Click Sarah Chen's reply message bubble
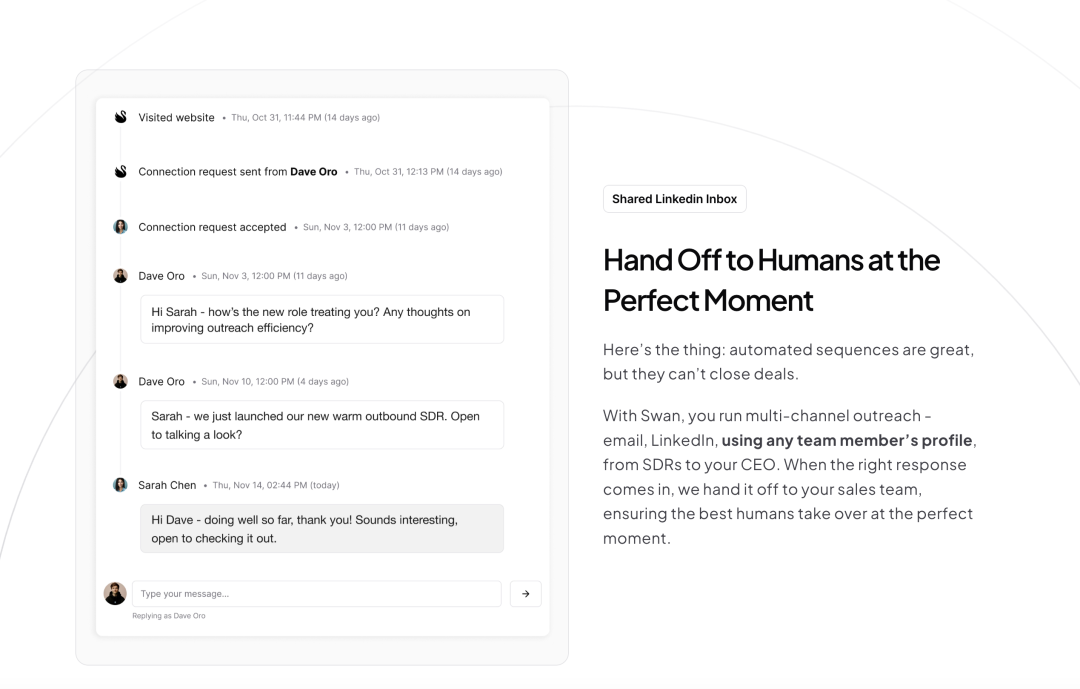Viewport: 1080px width, 689px height. [322, 528]
